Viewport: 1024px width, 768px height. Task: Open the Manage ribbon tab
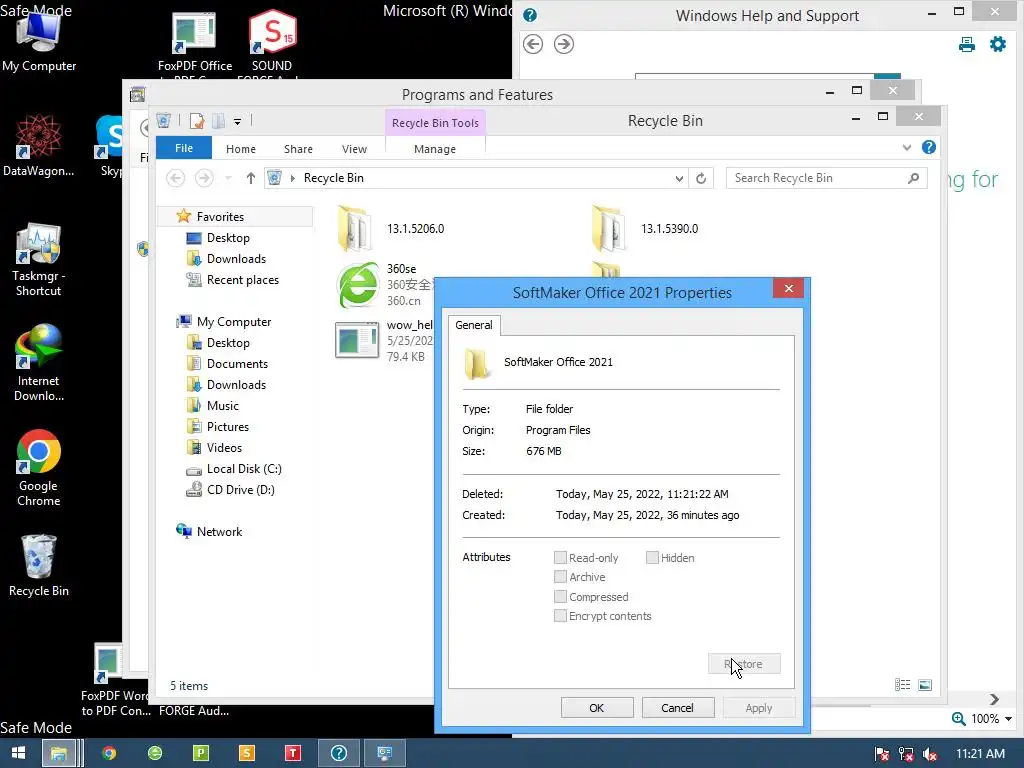click(434, 149)
